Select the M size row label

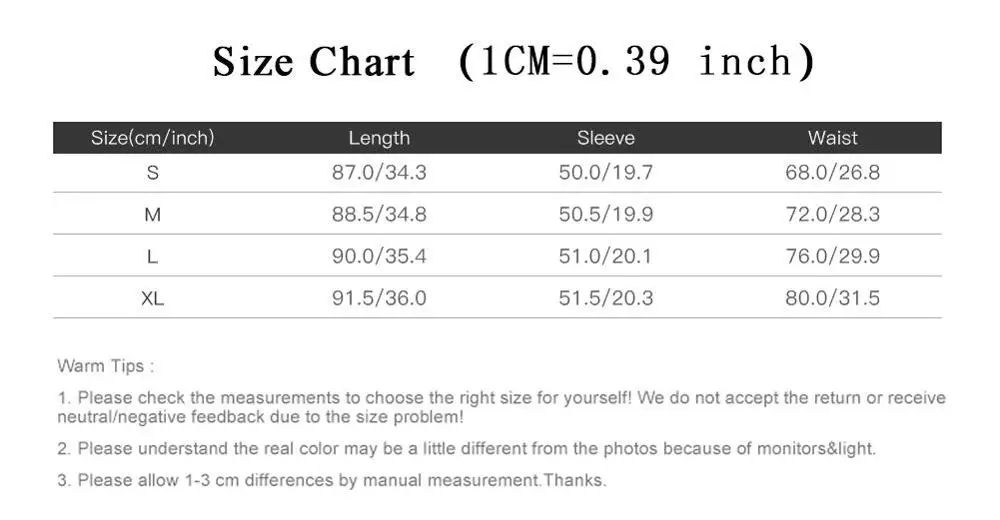(x=153, y=214)
